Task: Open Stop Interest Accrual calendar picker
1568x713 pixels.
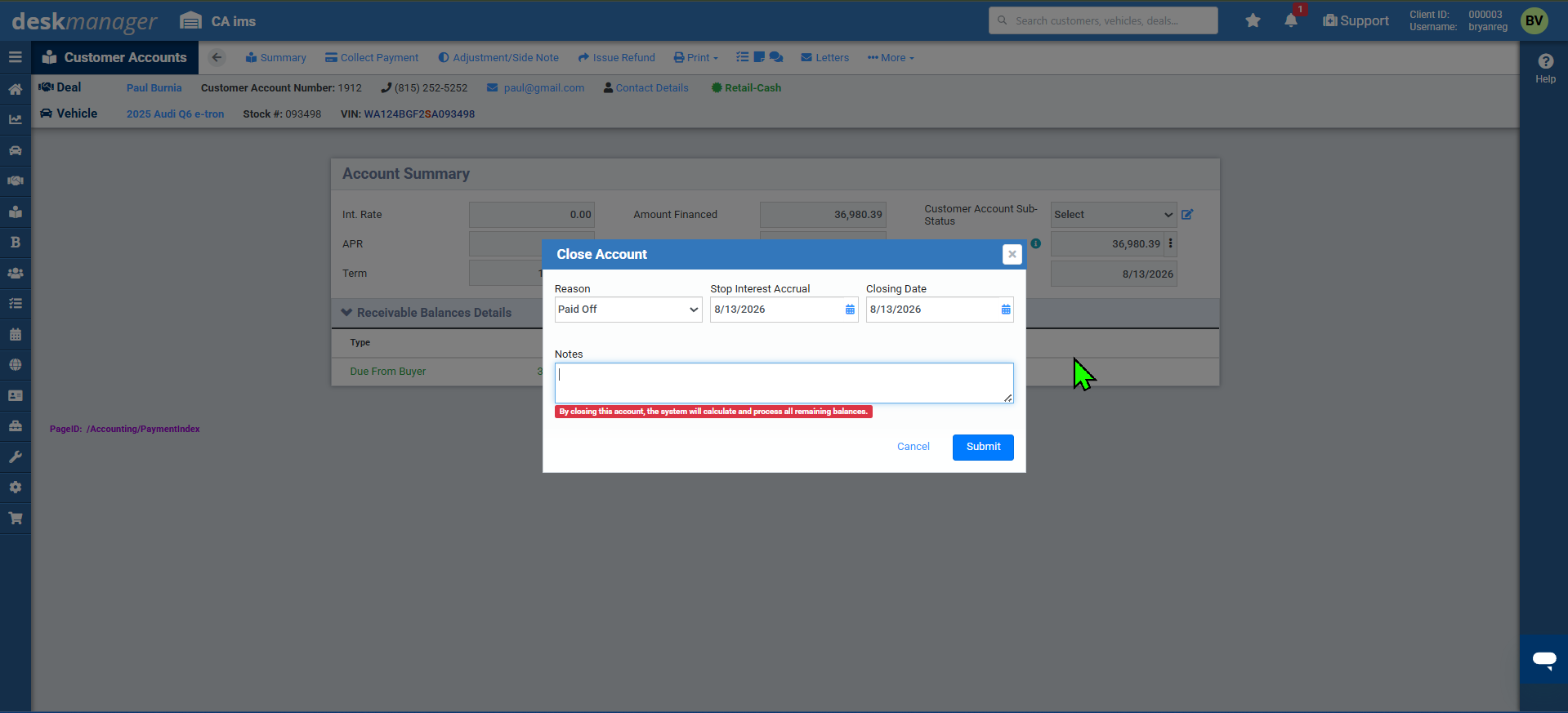Action: (x=850, y=310)
